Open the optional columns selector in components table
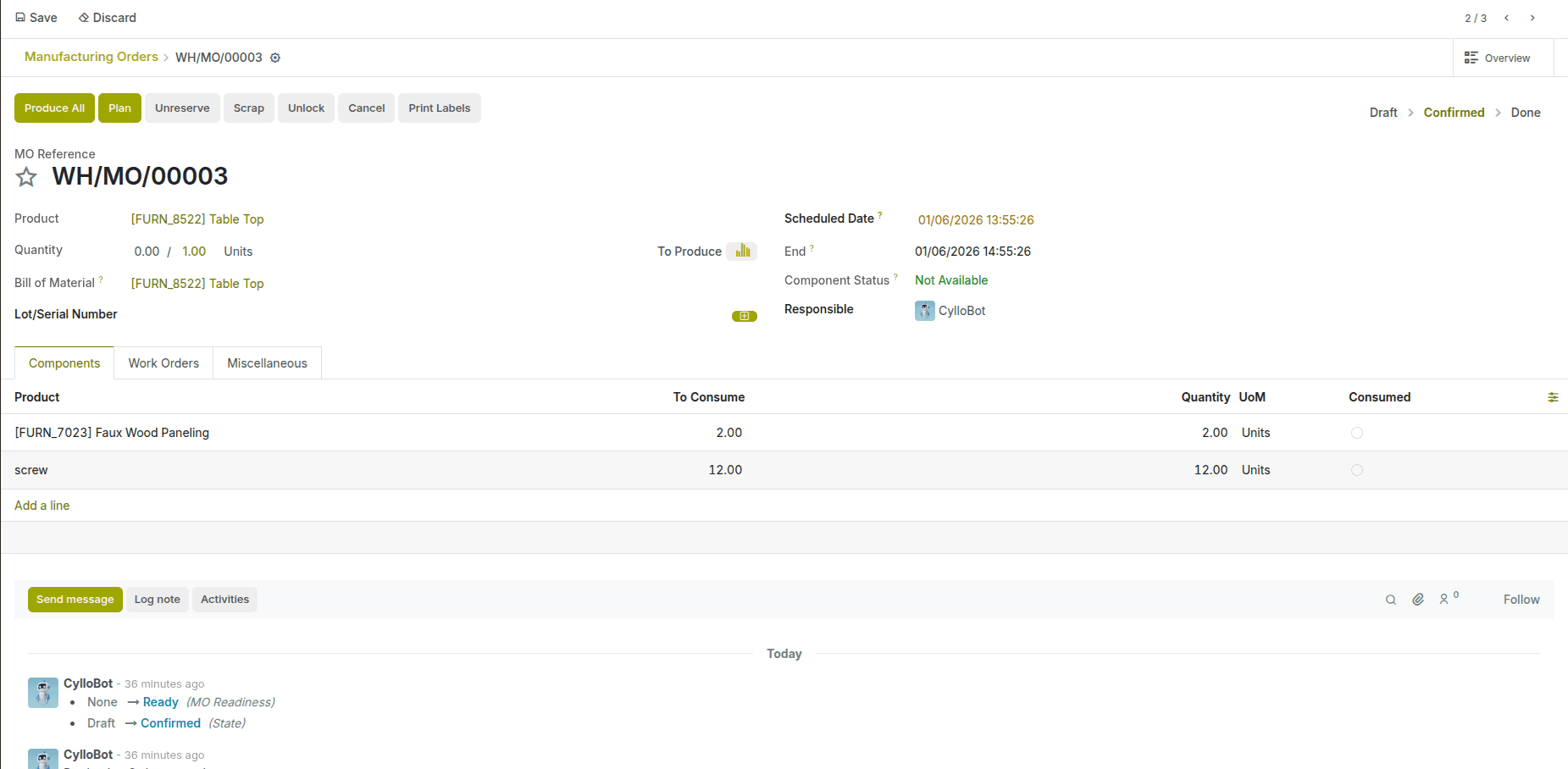This screenshot has height=769, width=1568. [1553, 396]
